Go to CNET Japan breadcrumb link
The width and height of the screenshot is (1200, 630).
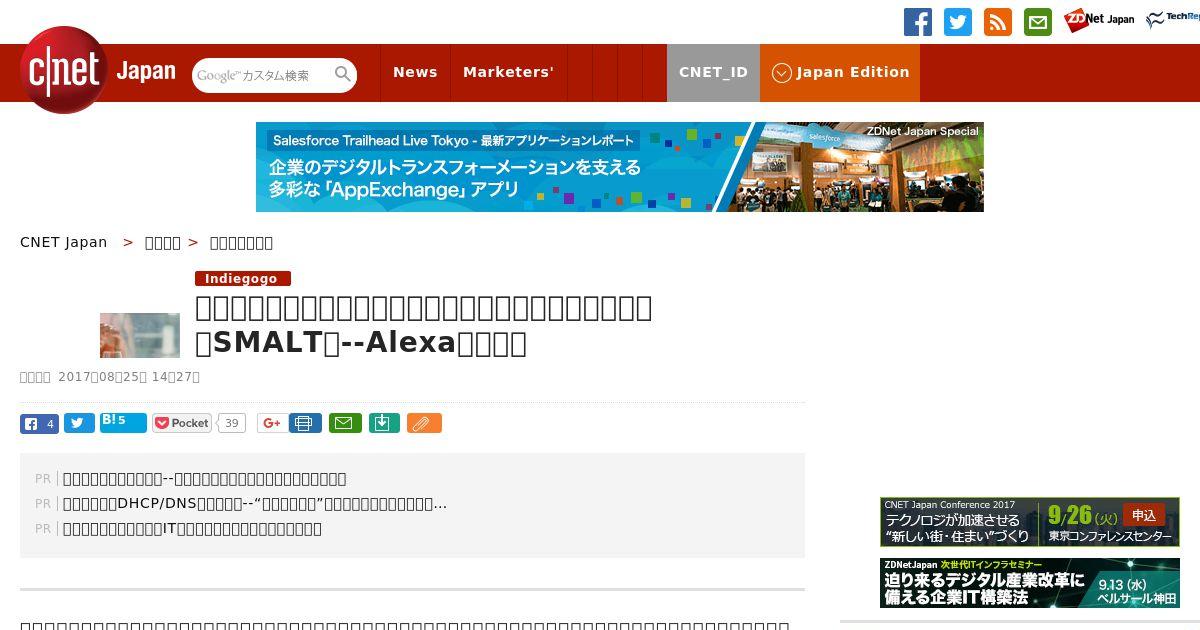[x=63, y=242]
